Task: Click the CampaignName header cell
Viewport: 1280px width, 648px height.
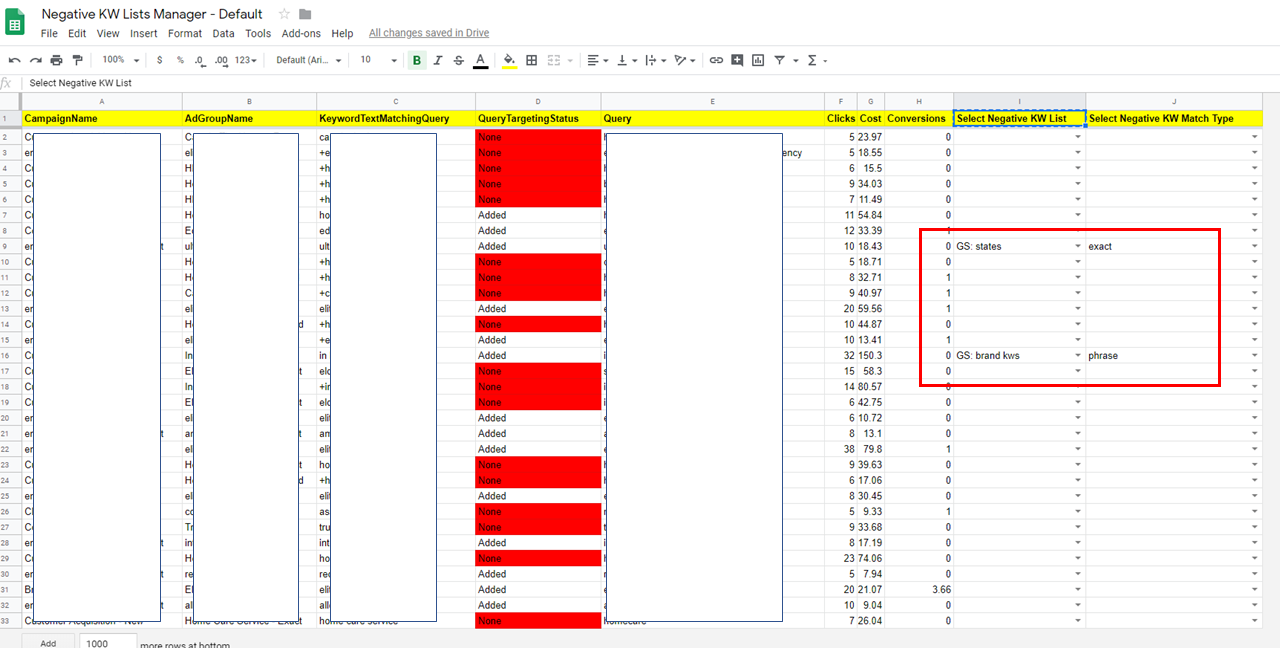Action: pos(101,118)
